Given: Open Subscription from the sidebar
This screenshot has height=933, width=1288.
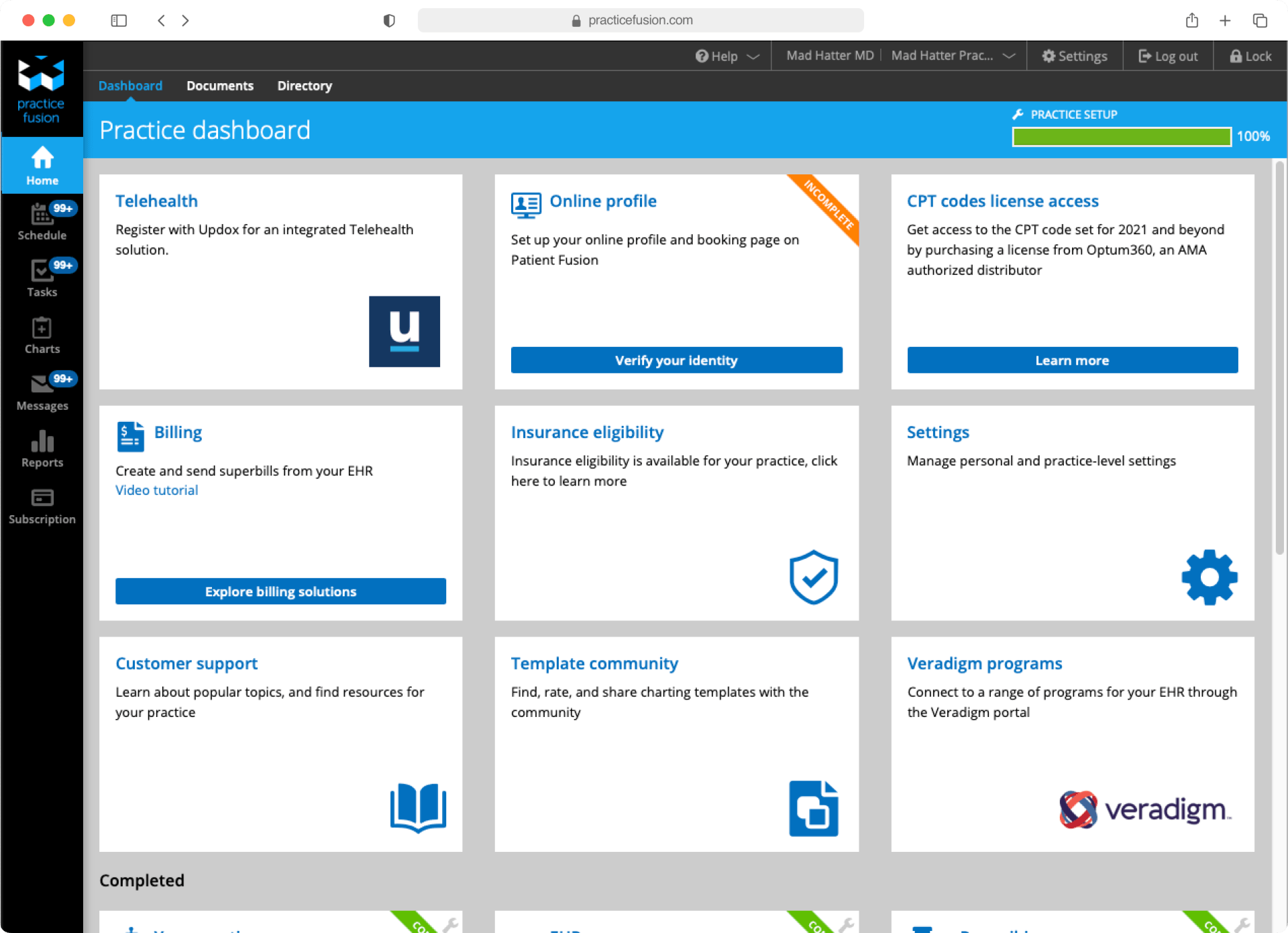Looking at the screenshot, I should [42, 506].
